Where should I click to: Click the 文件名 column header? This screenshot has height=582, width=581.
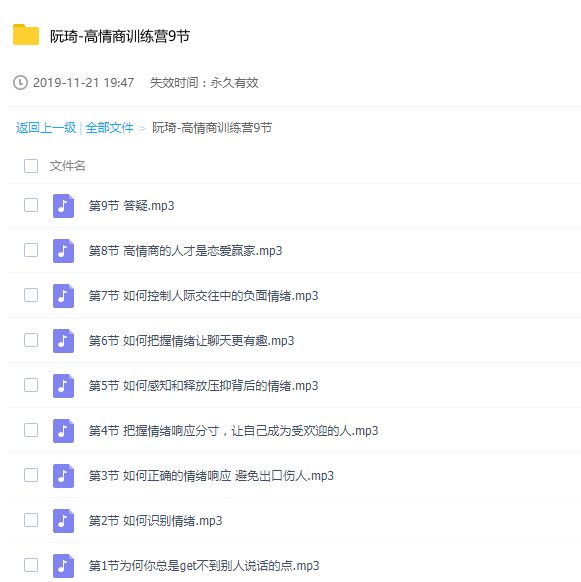coord(68,166)
